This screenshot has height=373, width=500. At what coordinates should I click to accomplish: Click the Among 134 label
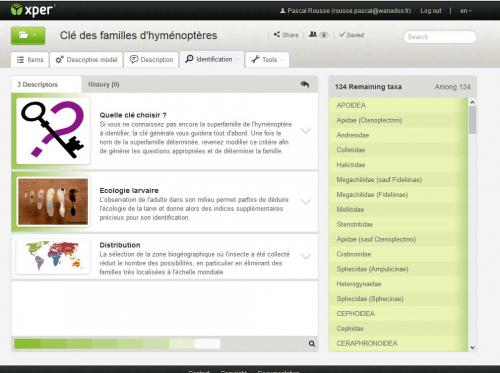point(452,87)
